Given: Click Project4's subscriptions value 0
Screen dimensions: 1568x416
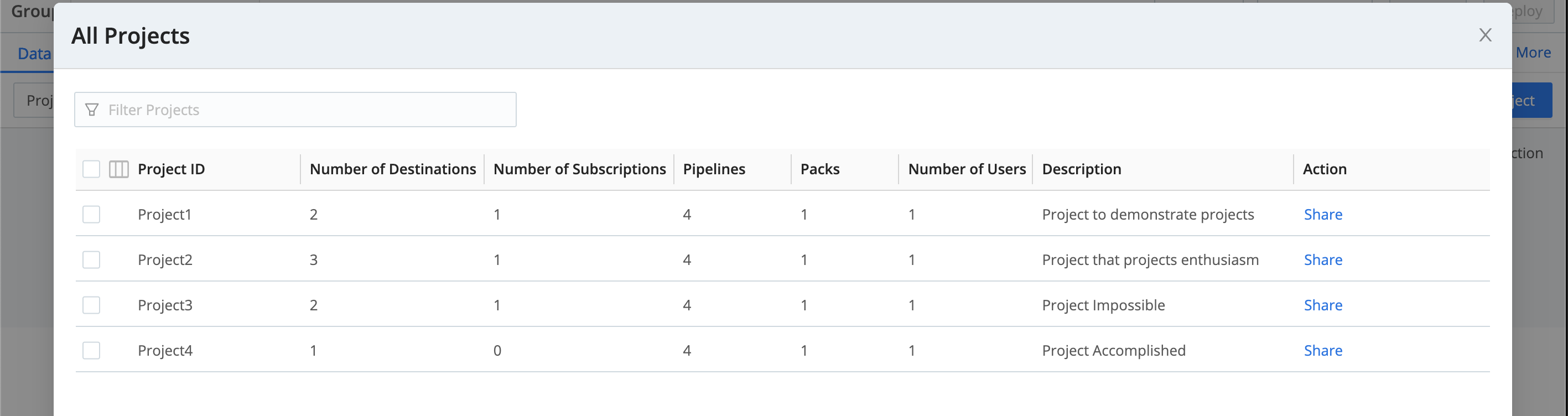Looking at the screenshot, I should (497, 350).
